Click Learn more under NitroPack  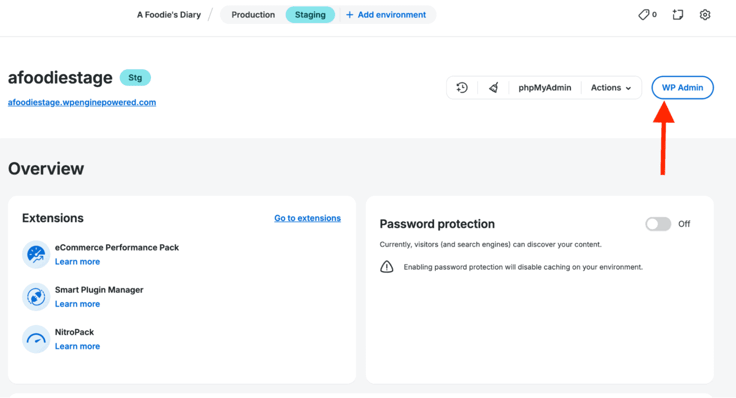coord(77,346)
